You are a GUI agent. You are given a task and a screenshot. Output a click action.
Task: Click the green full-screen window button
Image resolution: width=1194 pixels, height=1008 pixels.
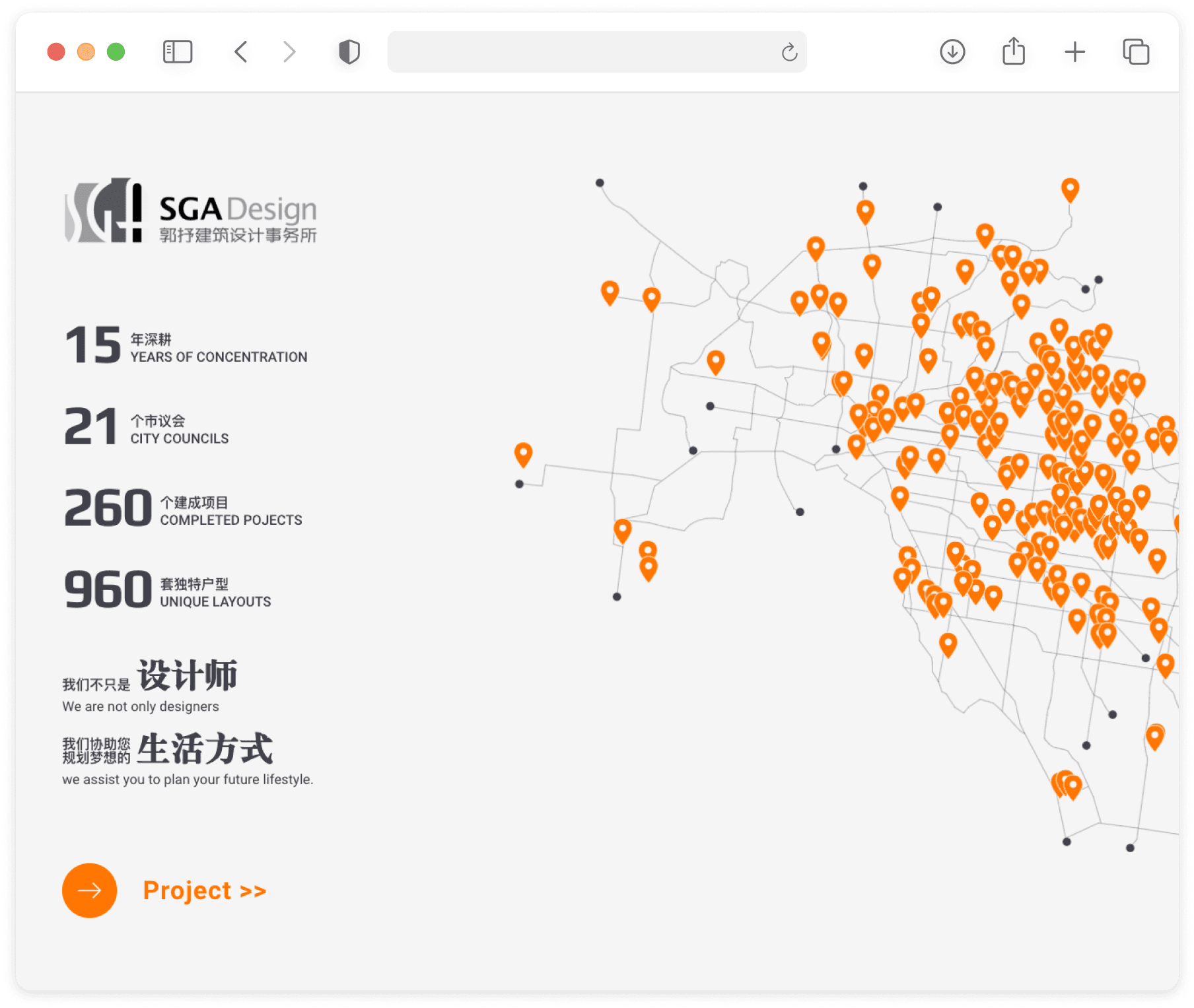116,51
